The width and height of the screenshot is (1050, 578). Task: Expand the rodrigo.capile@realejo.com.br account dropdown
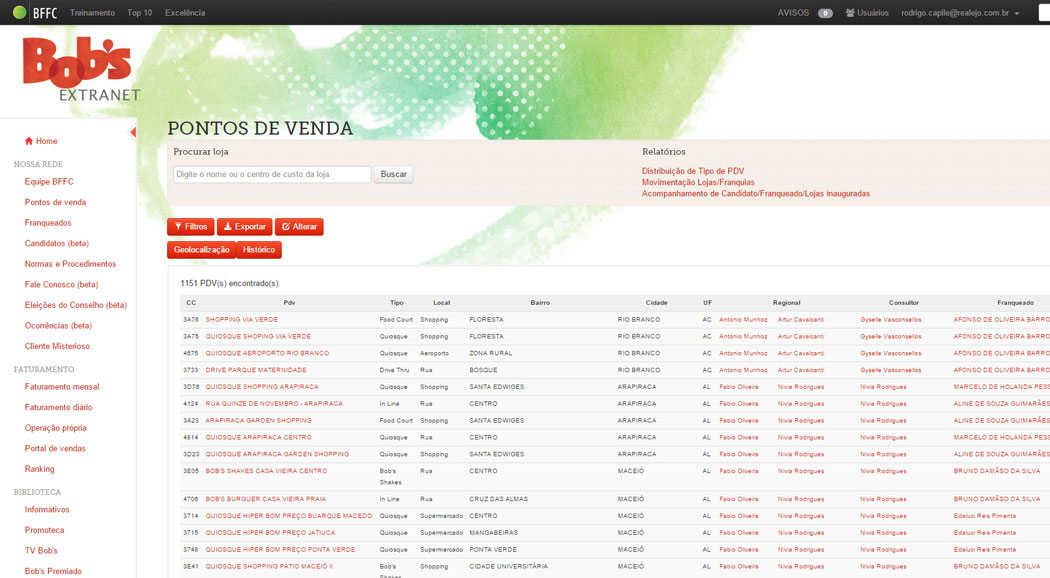960,13
